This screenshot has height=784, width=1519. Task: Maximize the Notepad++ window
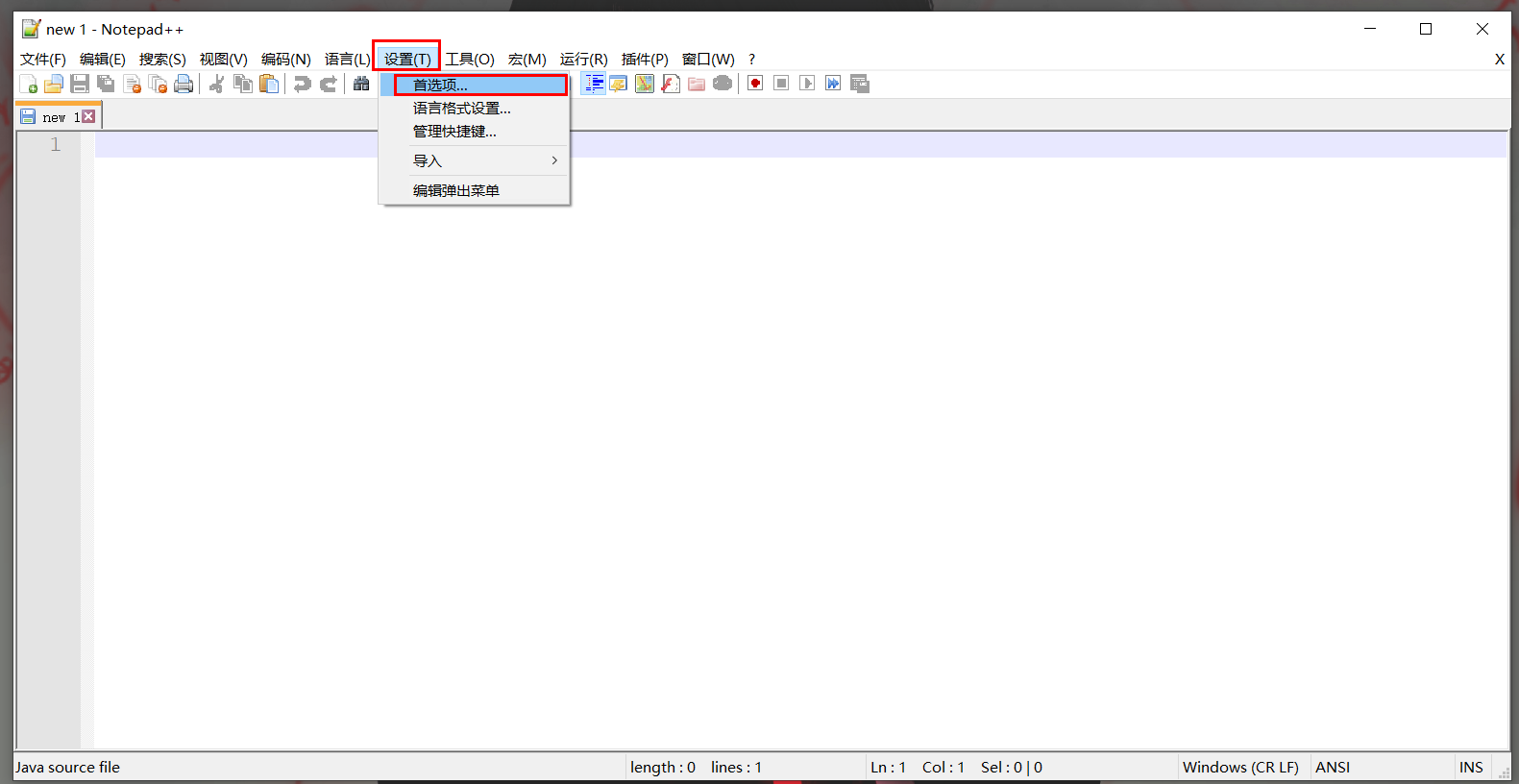(x=1426, y=29)
